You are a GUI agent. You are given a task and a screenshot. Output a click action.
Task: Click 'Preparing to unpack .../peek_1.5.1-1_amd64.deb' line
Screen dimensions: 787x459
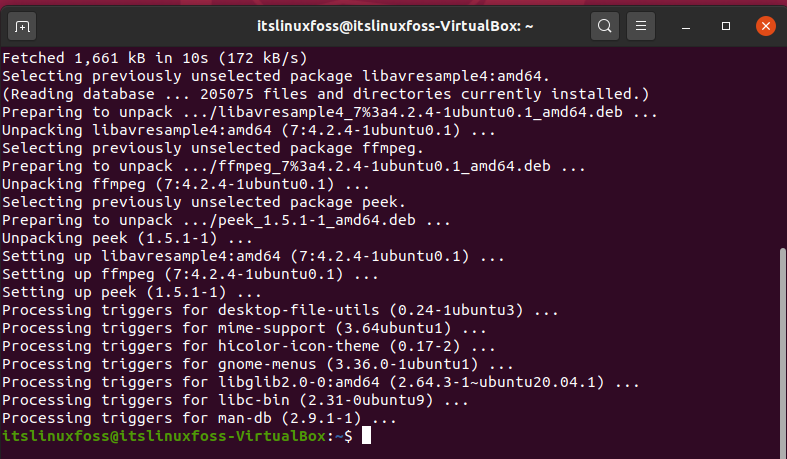pos(226,220)
